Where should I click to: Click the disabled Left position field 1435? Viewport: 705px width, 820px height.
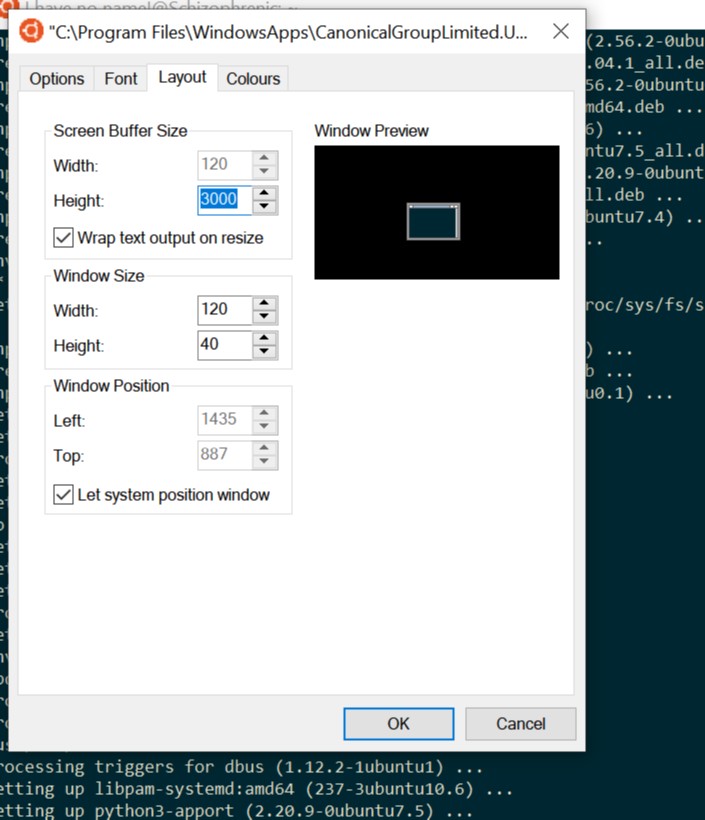(x=225, y=419)
